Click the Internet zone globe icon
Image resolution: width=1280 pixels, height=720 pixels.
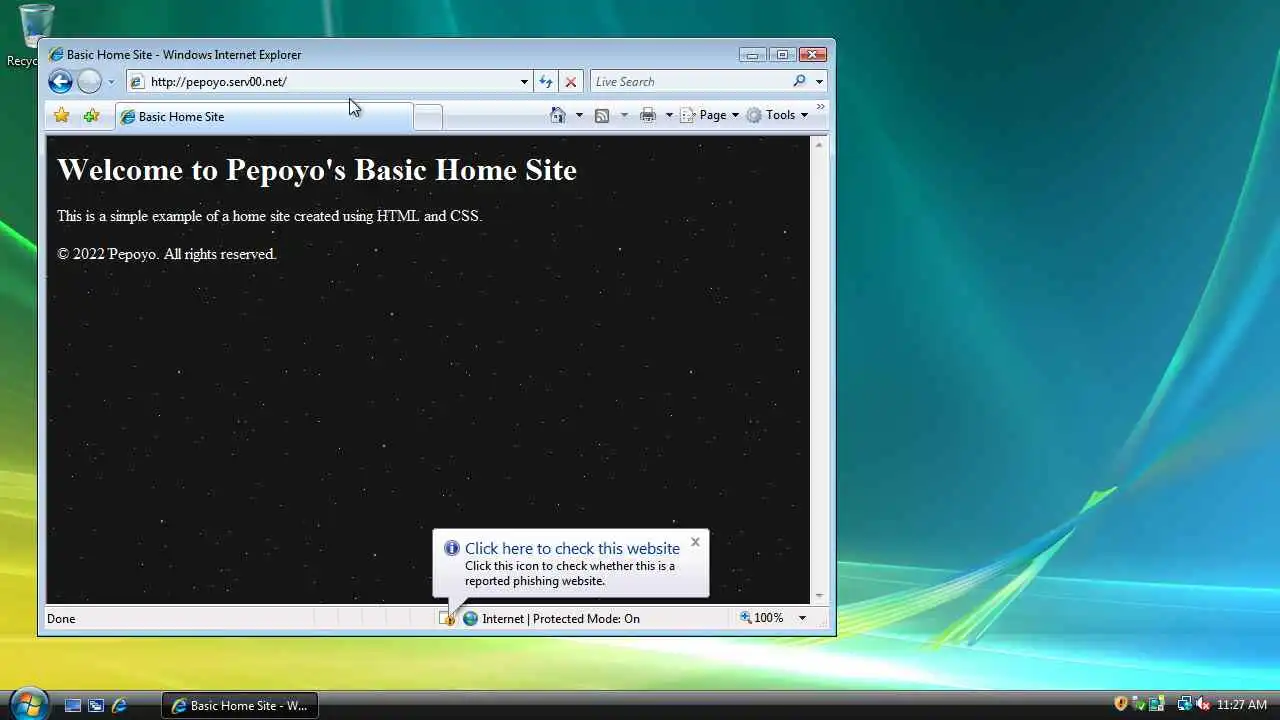coord(470,619)
